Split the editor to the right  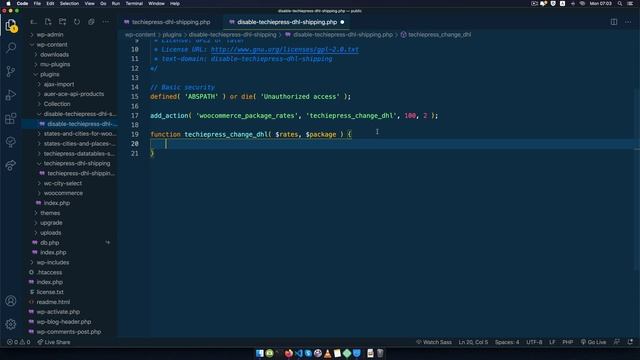pyautogui.click(x=614, y=22)
